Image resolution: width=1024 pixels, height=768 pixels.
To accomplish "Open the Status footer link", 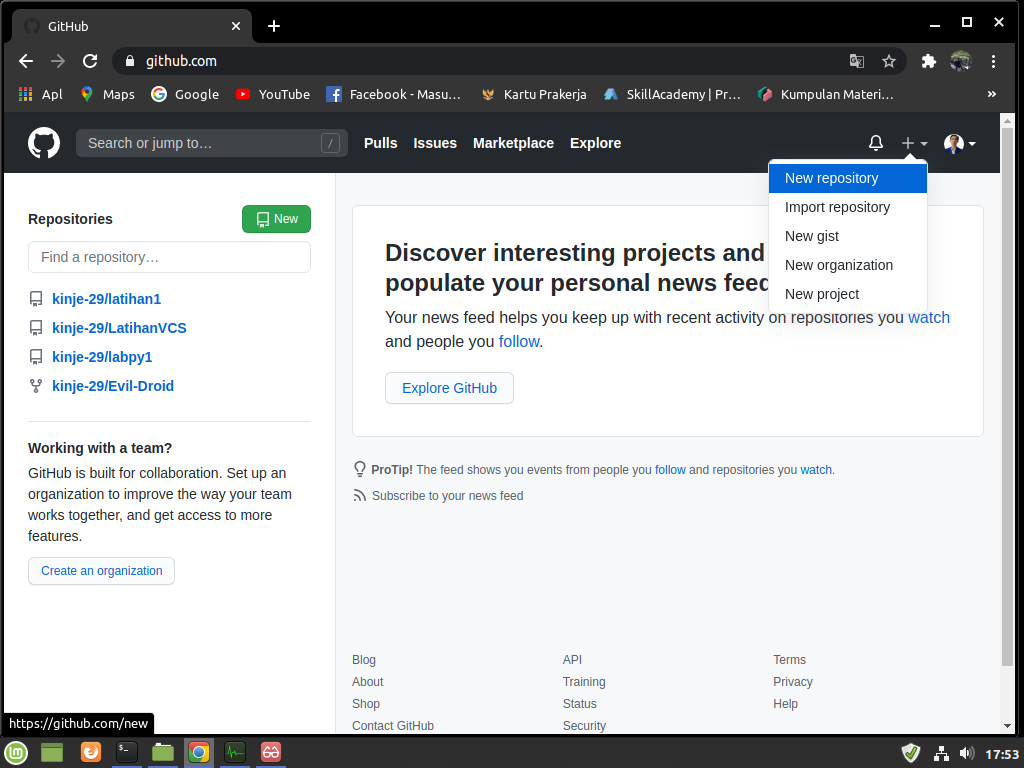I will click(579, 704).
